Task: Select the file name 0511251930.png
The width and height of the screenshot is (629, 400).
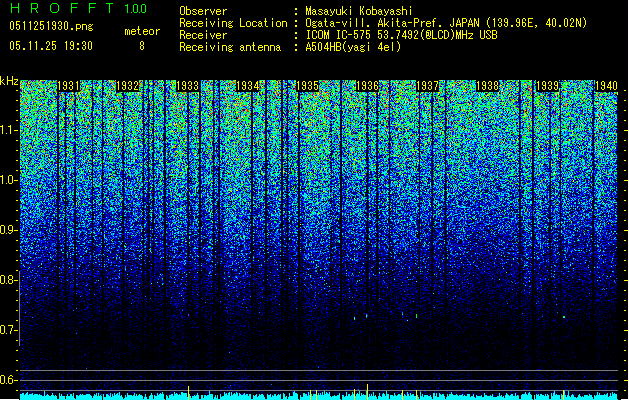Action: coord(51,26)
